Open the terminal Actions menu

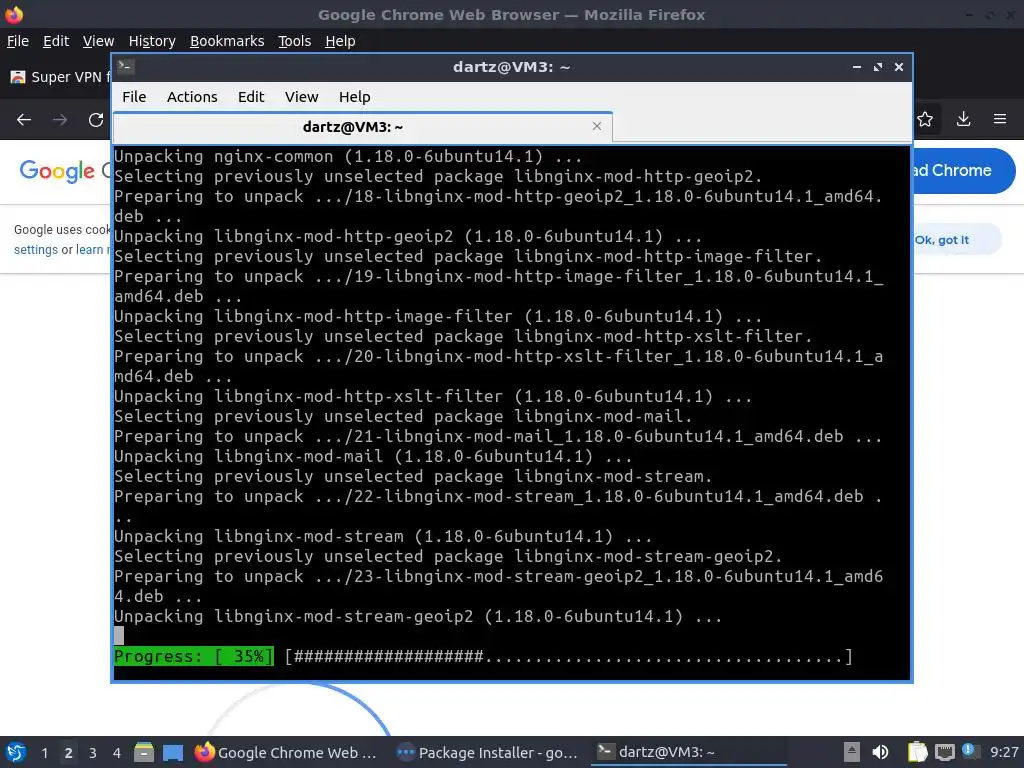click(192, 97)
